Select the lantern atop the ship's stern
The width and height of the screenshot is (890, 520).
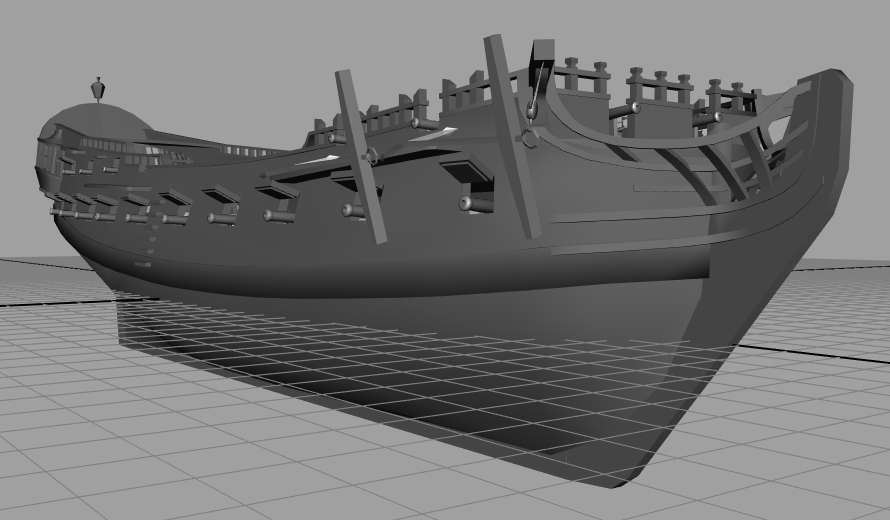pyautogui.click(x=98, y=89)
